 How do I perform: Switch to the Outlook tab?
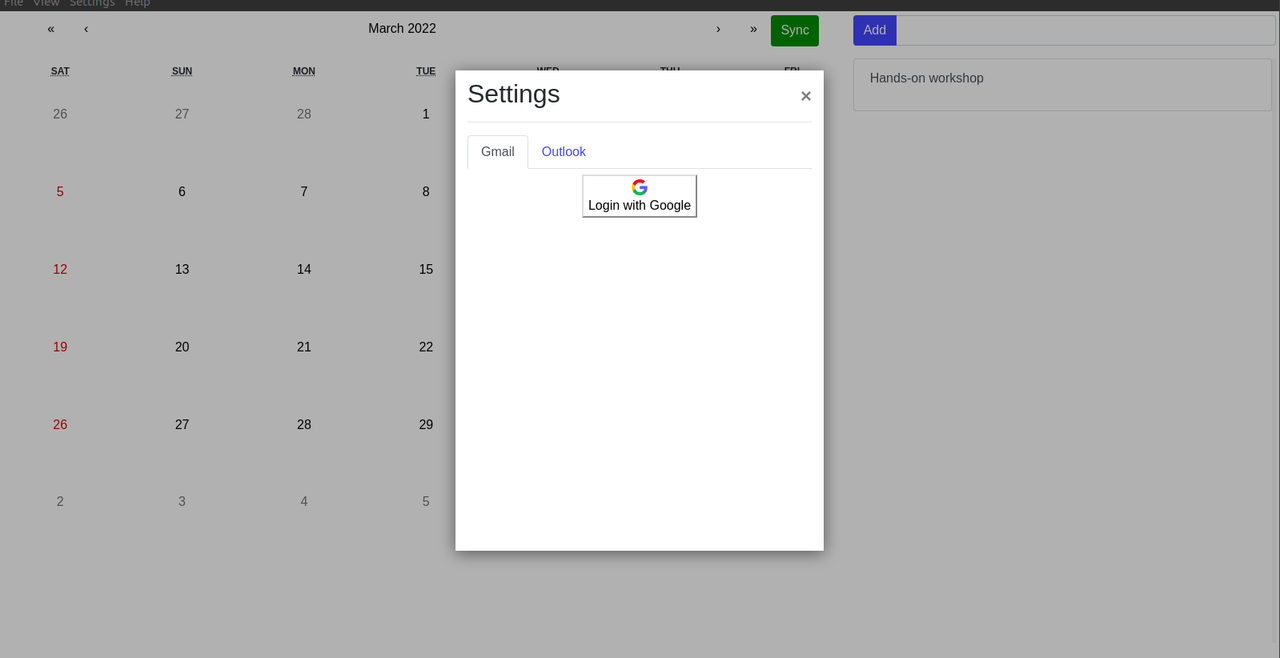pyautogui.click(x=564, y=152)
